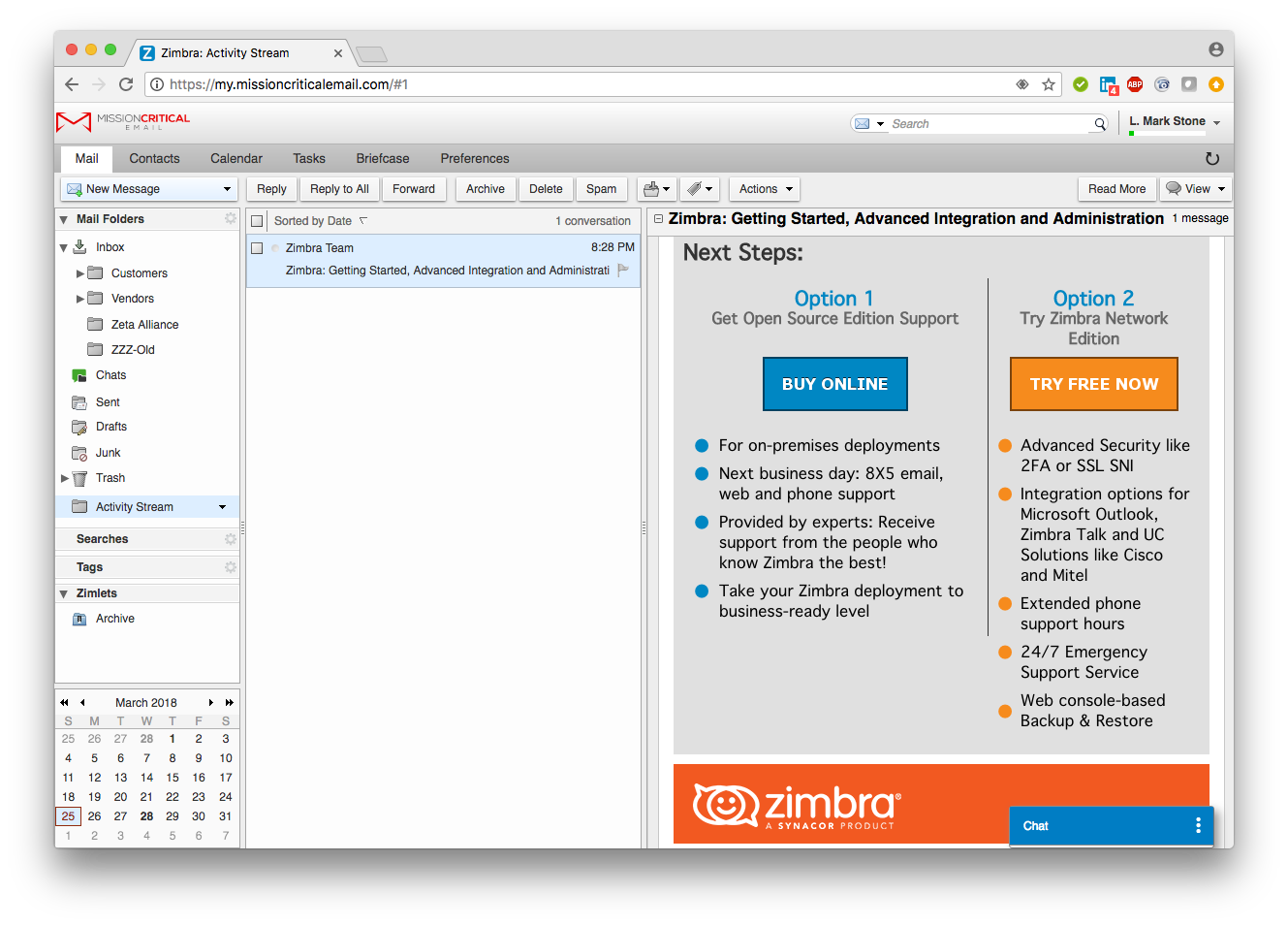Open the Preferences tab

pyautogui.click(x=474, y=158)
